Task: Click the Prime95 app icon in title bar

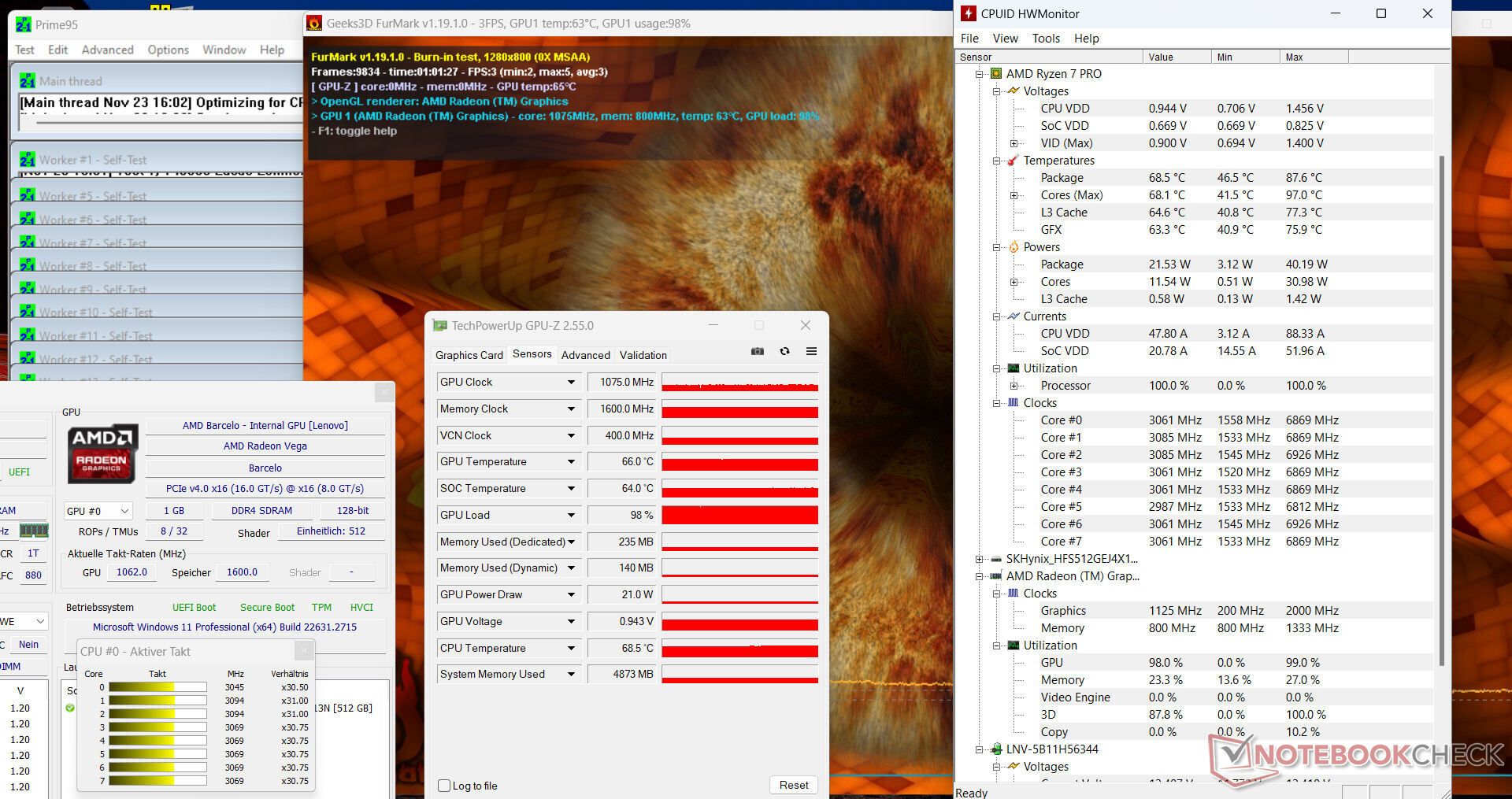Action: (24, 24)
